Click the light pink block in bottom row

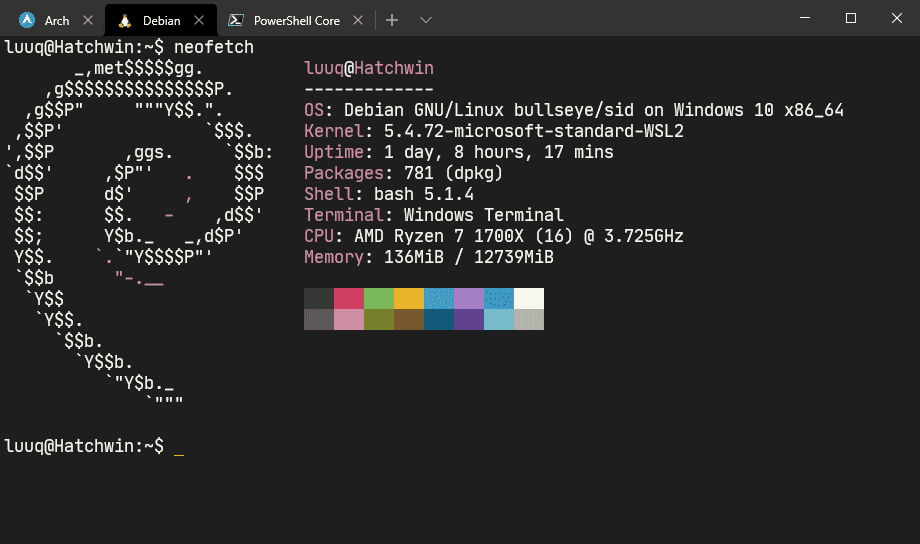pyautogui.click(x=348, y=319)
